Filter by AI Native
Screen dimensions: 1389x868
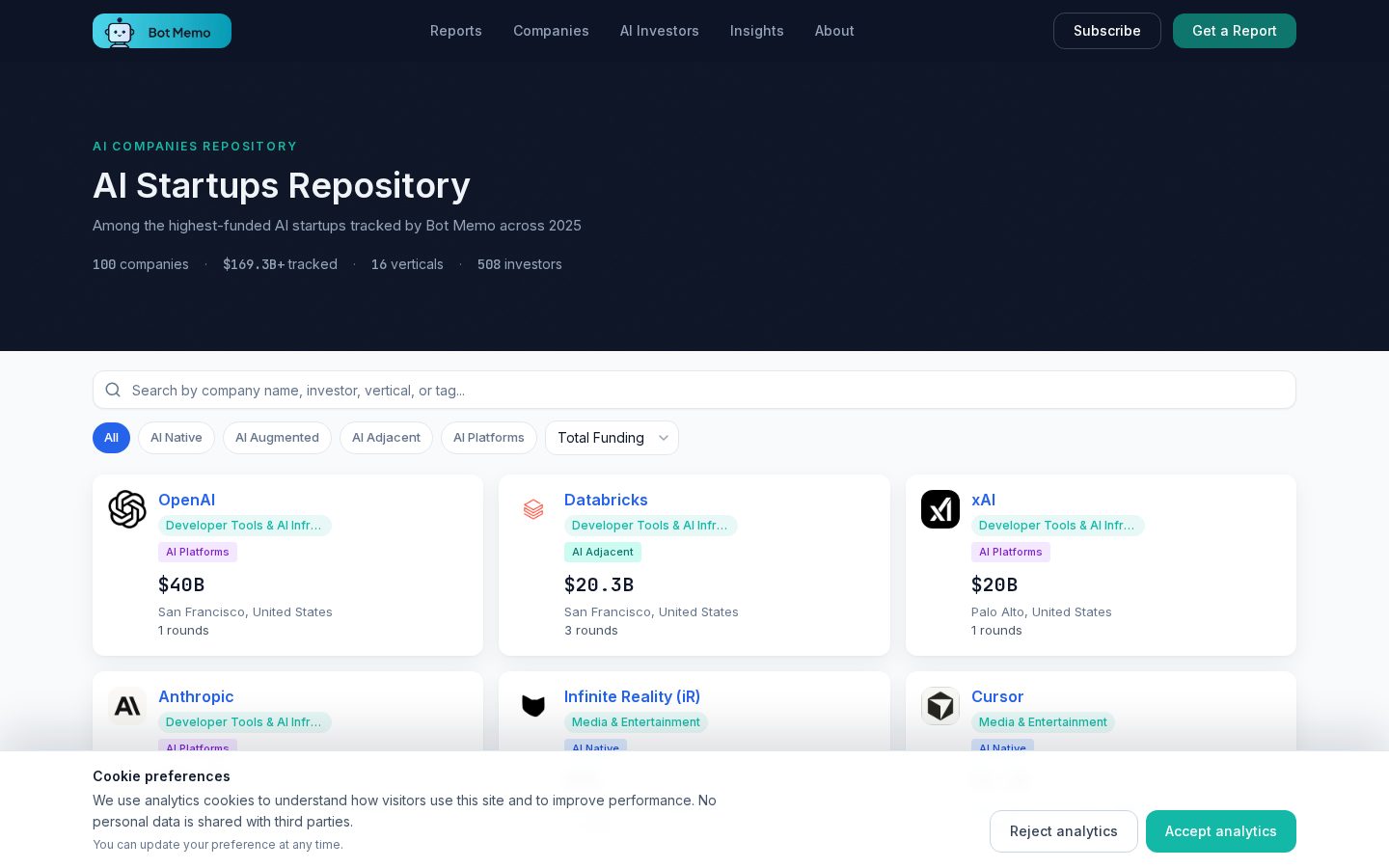coord(177,438)
